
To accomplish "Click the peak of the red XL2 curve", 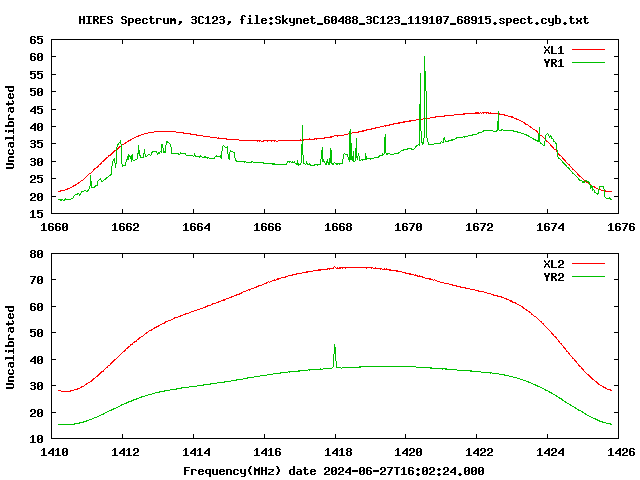I will tap(355, 267).
